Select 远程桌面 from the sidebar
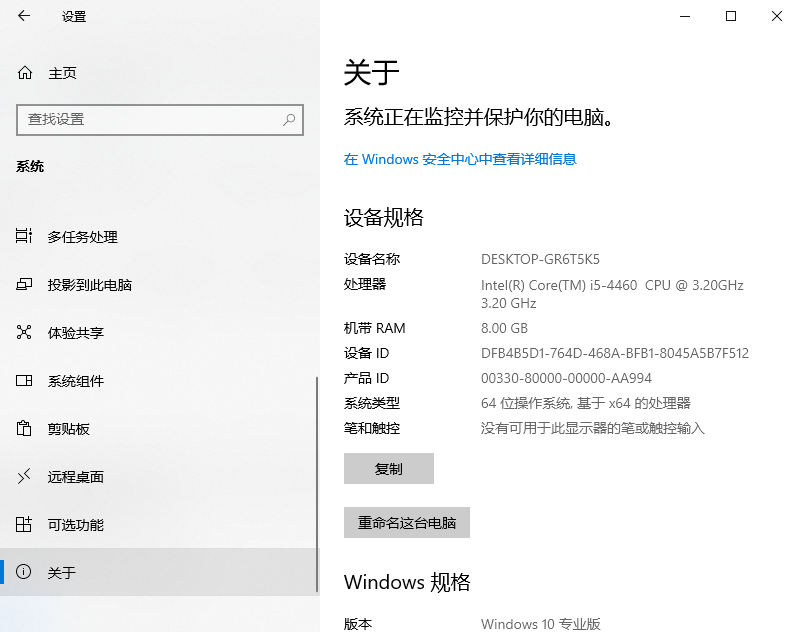This screenshot has height=632, width=800. [77, 477]
